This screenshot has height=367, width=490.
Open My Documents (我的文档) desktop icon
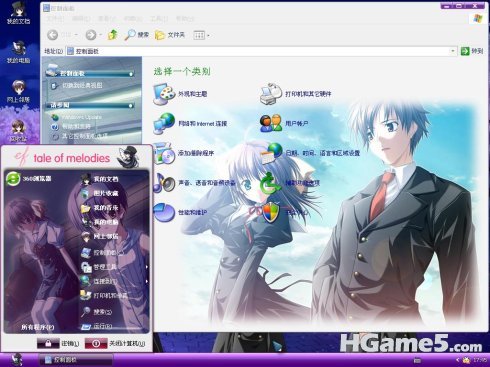(18, 13)
